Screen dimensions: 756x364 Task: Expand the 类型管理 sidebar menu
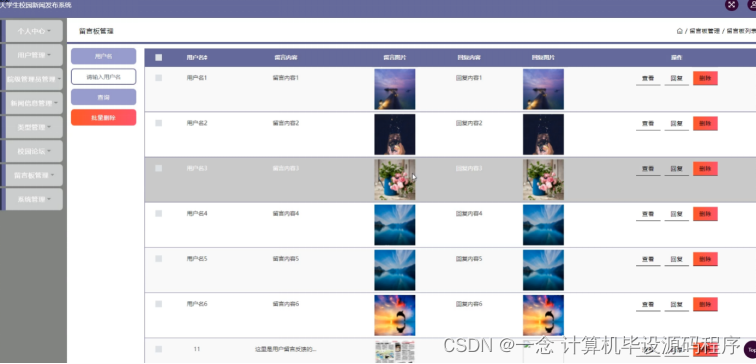pyautogui.click(x=34, y=127)
